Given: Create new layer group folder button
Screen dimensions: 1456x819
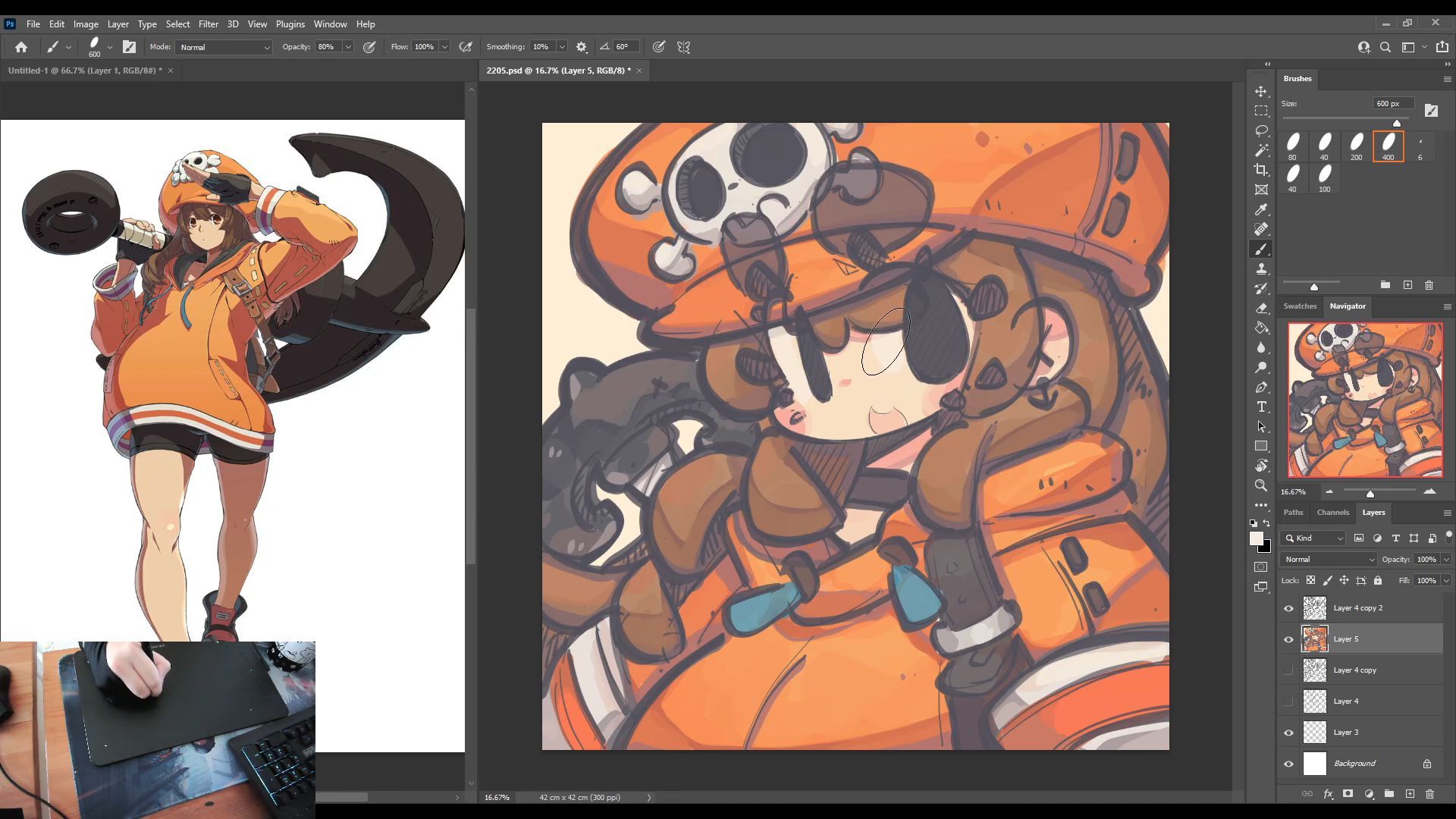Looking at the screenshot, I should pos(1389,794).
